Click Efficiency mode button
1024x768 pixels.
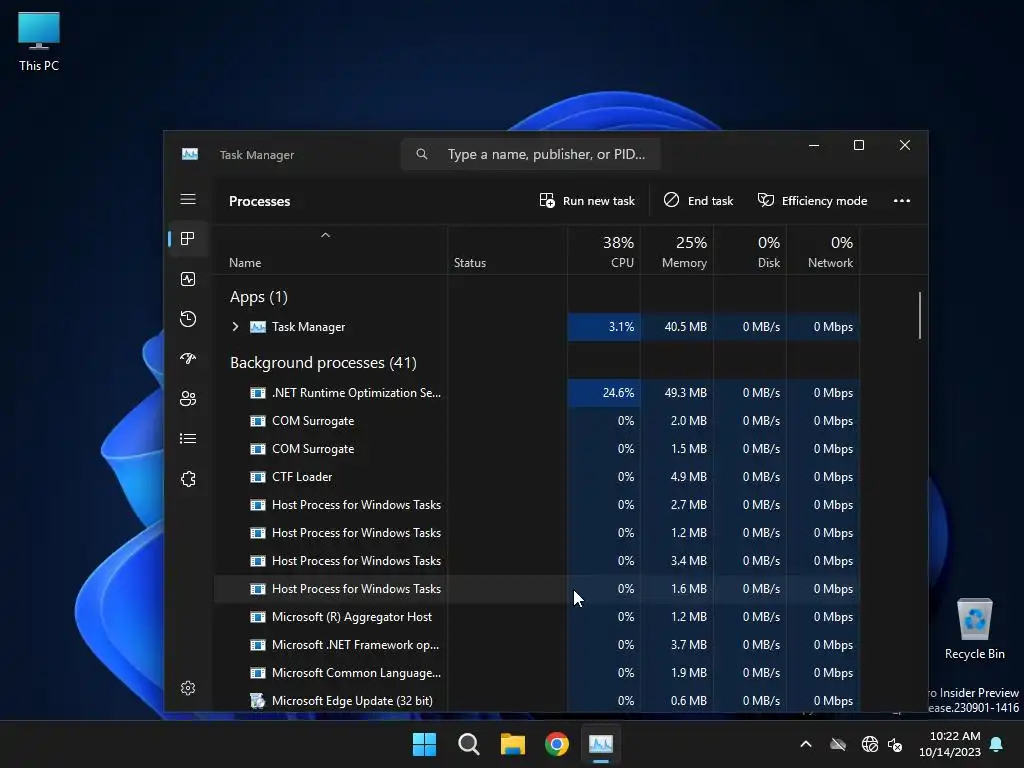(x=812, y=200)
